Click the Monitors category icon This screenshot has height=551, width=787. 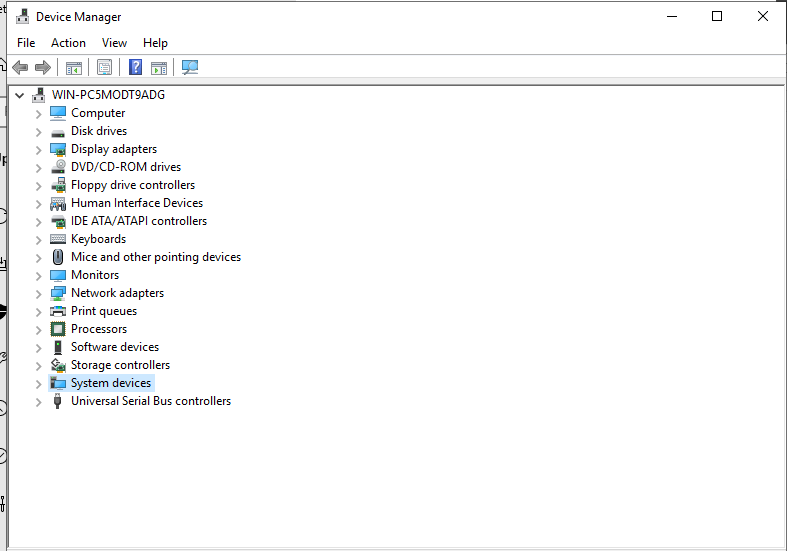point(58,276)
